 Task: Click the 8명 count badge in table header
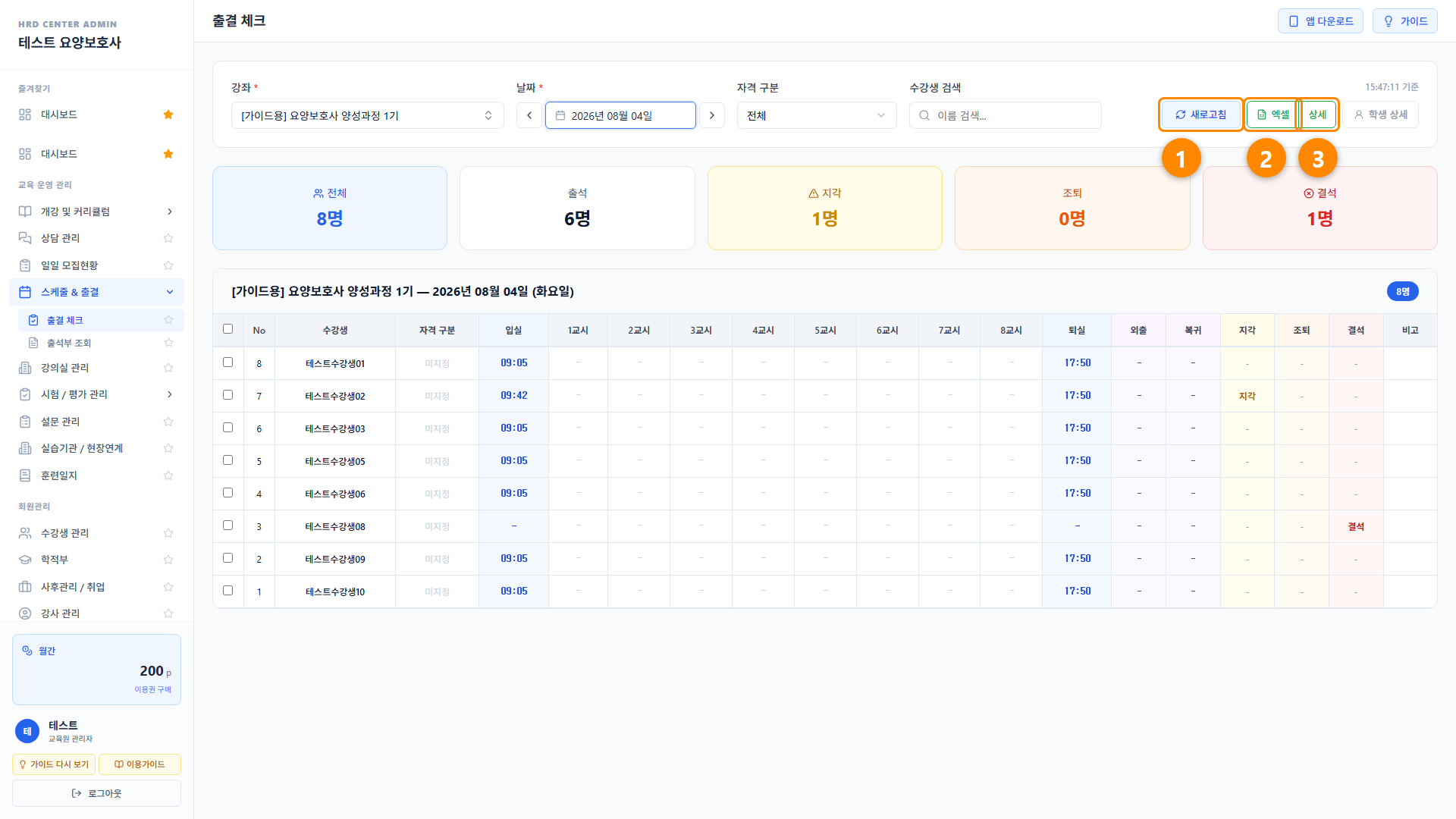pos(1402,291)
